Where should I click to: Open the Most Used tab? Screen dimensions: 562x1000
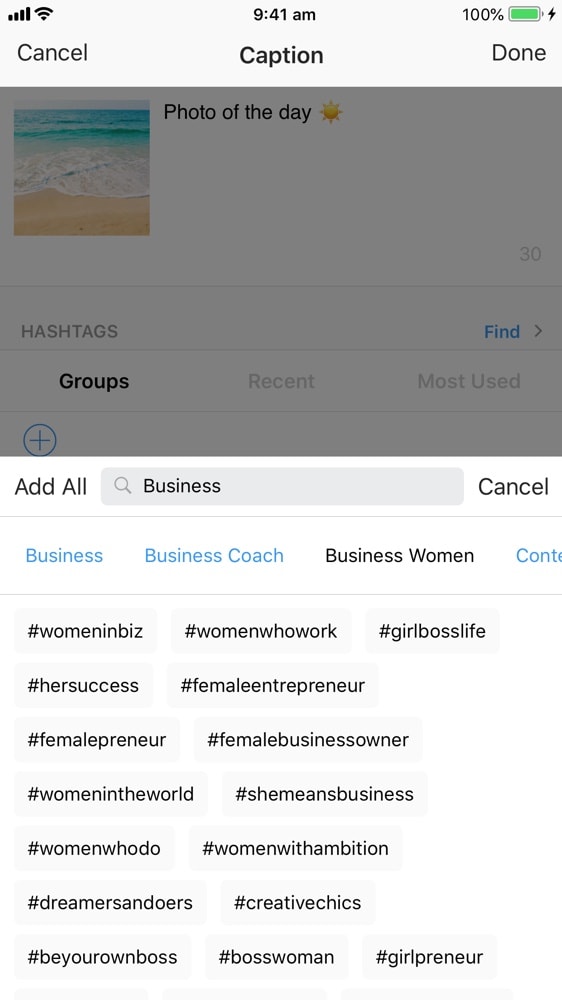tap(469, 381)
